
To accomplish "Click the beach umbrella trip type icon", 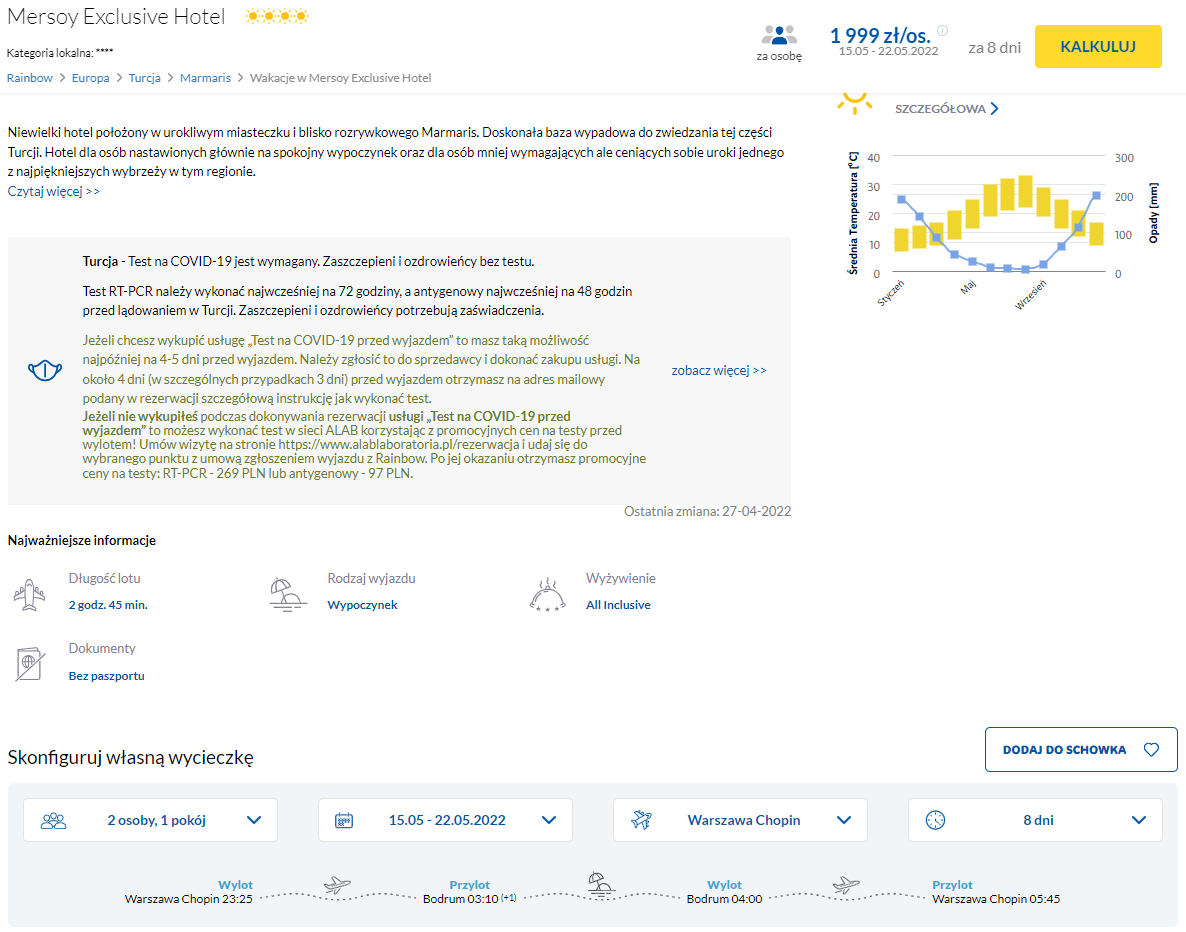I will point(289,593).
